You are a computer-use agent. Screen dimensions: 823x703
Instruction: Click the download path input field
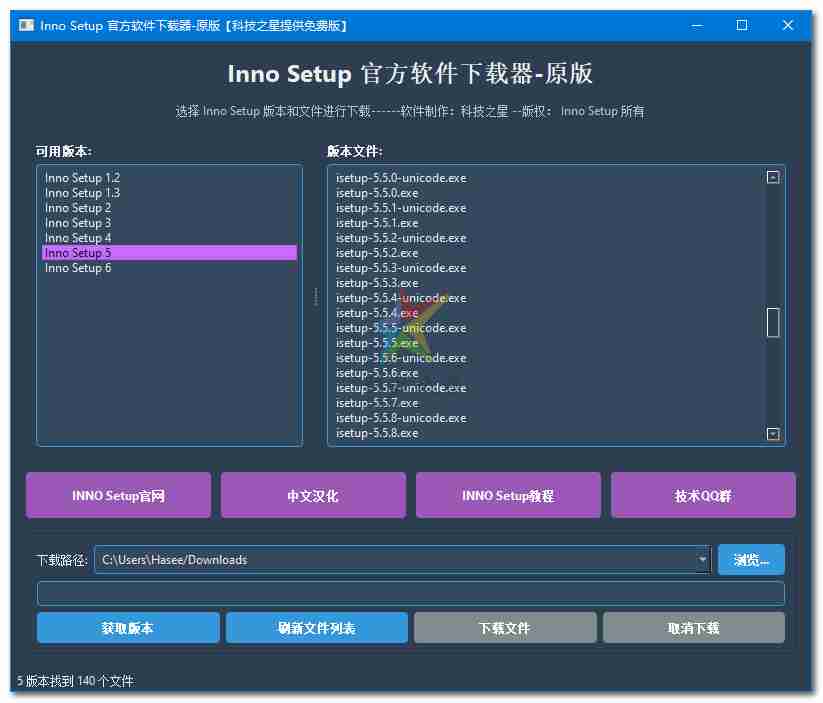pyautogui.click(x=395, y=560)
